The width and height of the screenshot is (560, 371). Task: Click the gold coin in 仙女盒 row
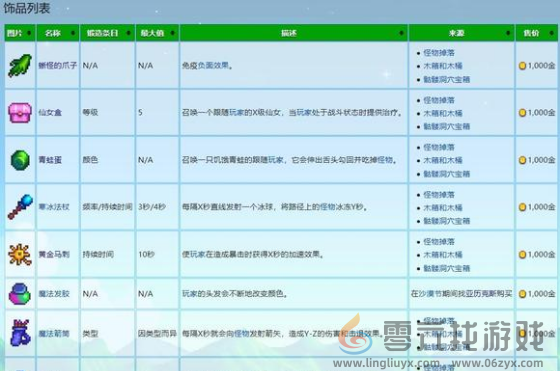click(x=522, y=113)
